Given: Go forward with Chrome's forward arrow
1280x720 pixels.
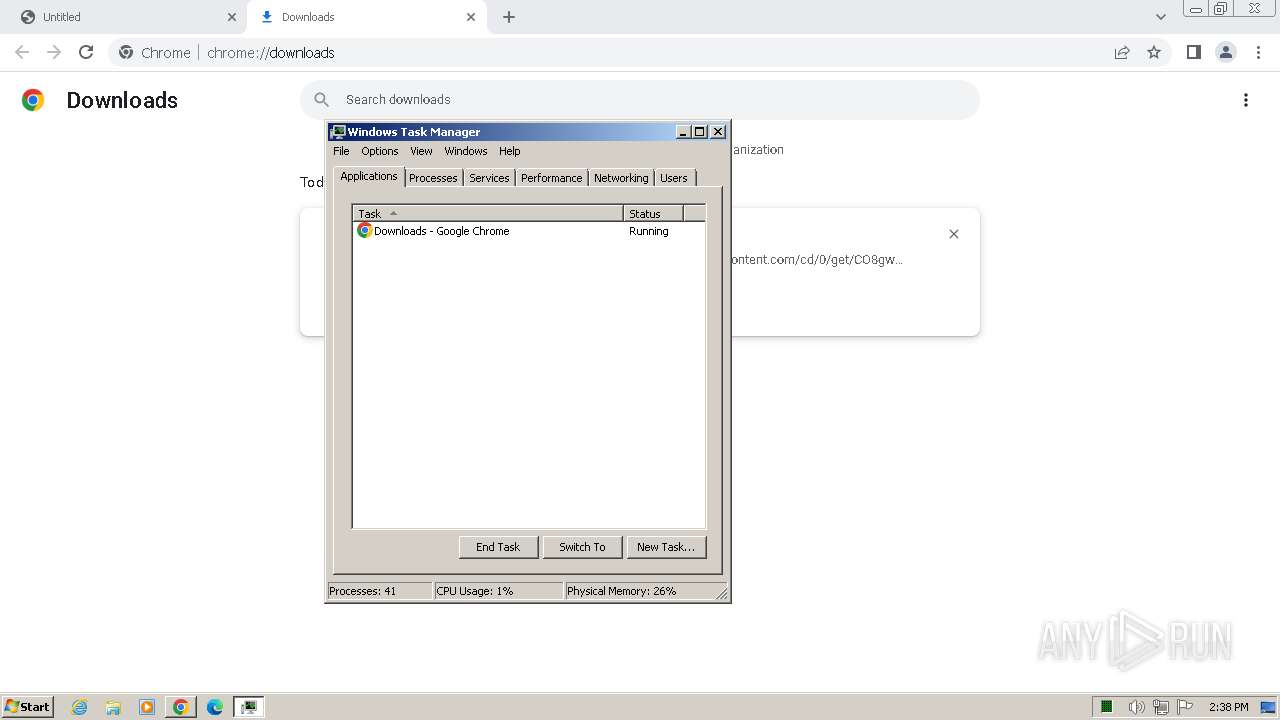Looking at the screenshot, I should pos(54,52).
